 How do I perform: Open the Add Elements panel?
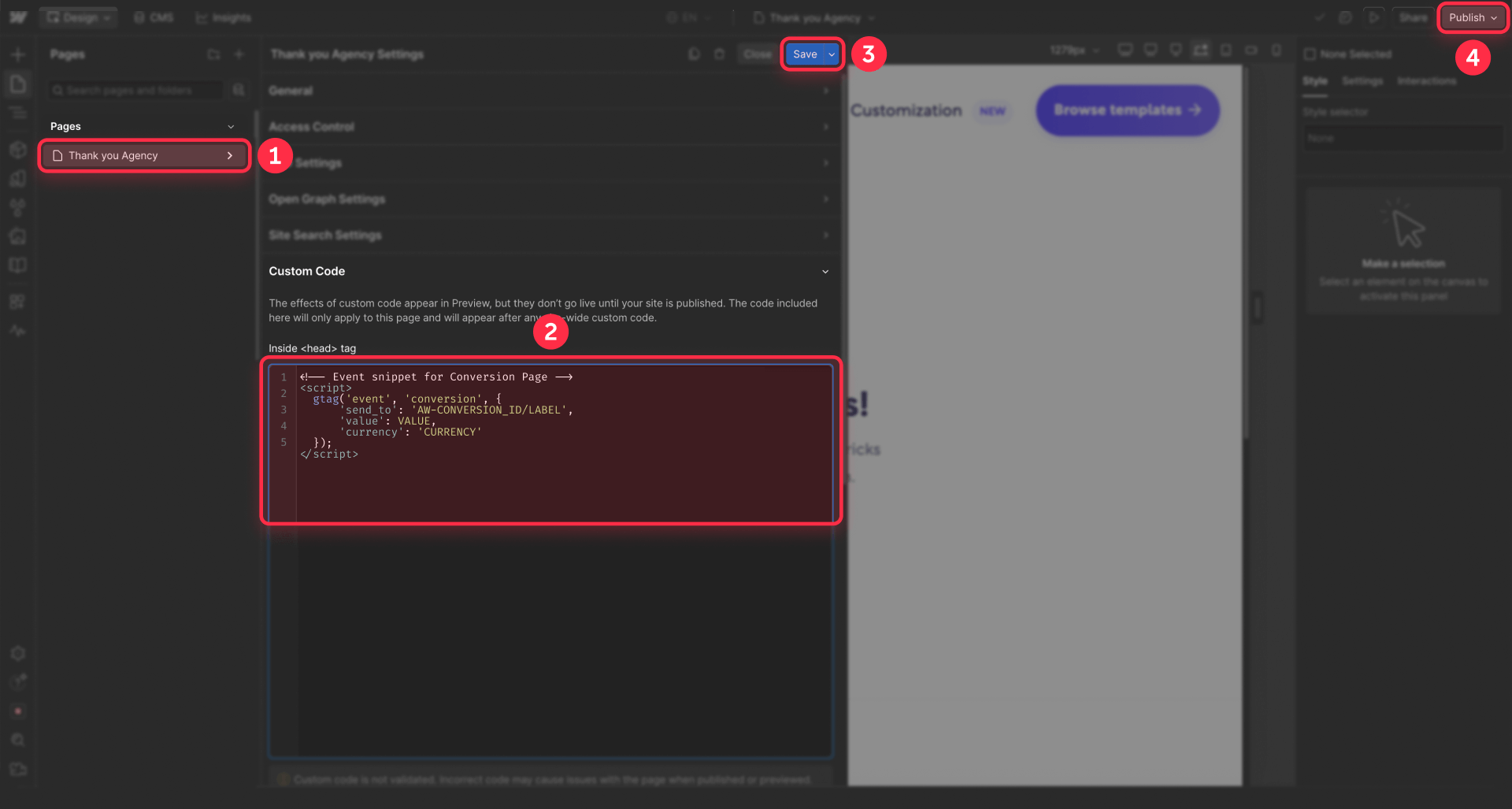(18, 54)
